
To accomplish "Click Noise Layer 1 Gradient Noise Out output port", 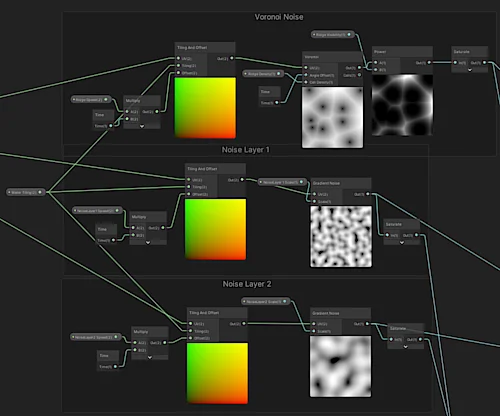I will coord(368,194).
